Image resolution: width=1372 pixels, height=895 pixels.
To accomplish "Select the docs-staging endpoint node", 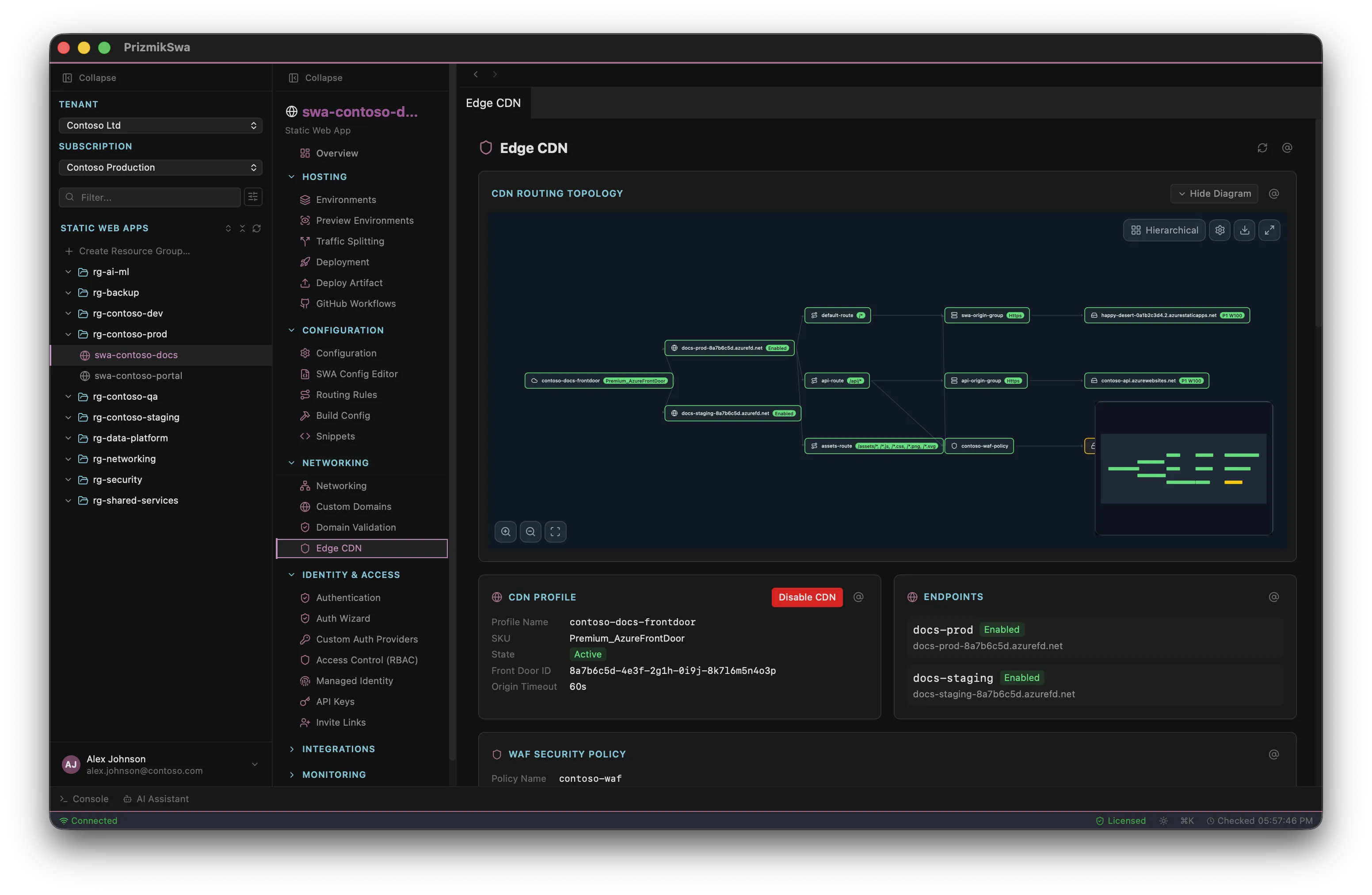I will click(732, 413).
